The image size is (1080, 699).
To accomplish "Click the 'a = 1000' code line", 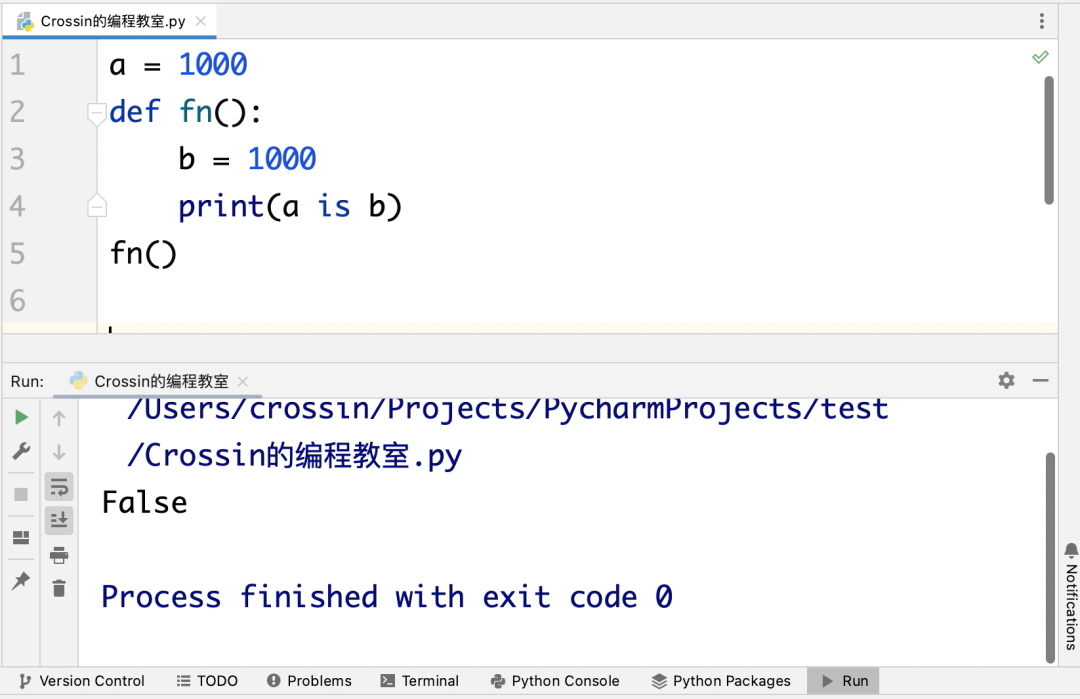I will [x=178, y=65].
